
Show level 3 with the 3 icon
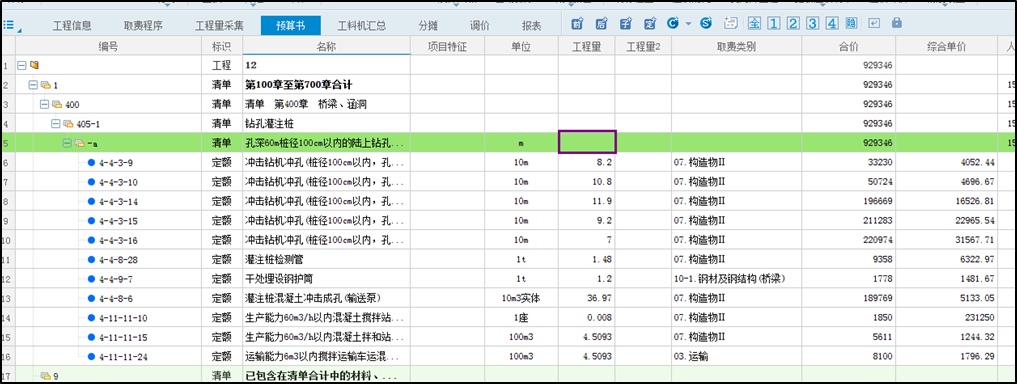[x=813, y=24]
